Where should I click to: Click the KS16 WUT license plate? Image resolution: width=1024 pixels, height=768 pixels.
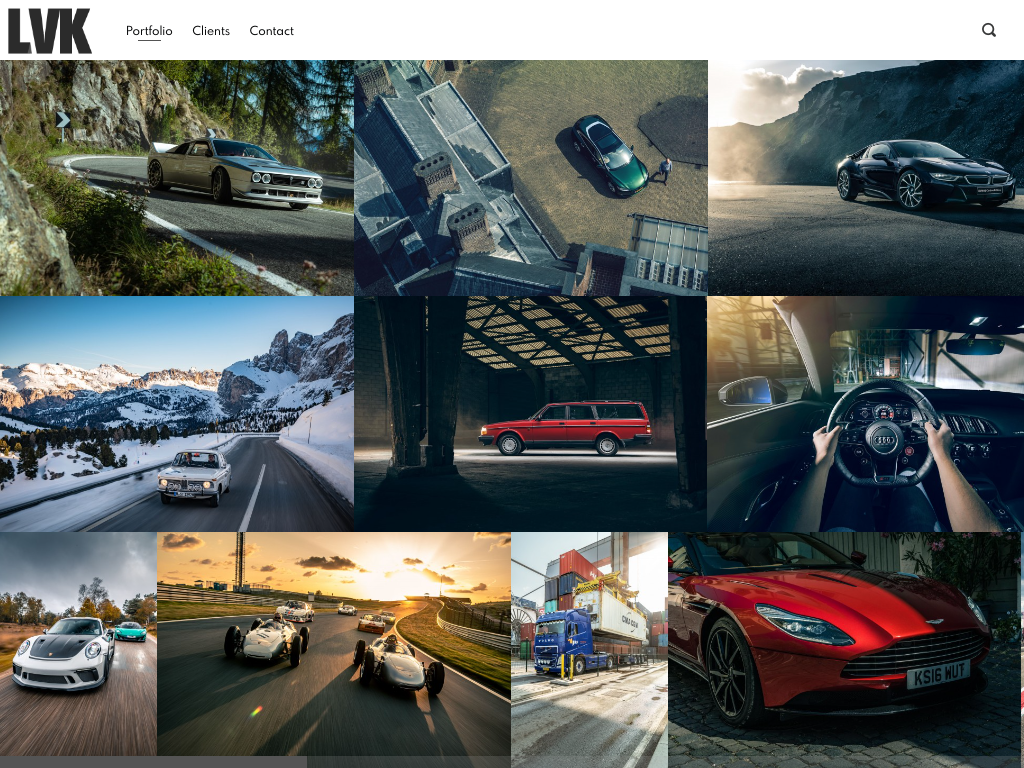[x=937, y=675]
